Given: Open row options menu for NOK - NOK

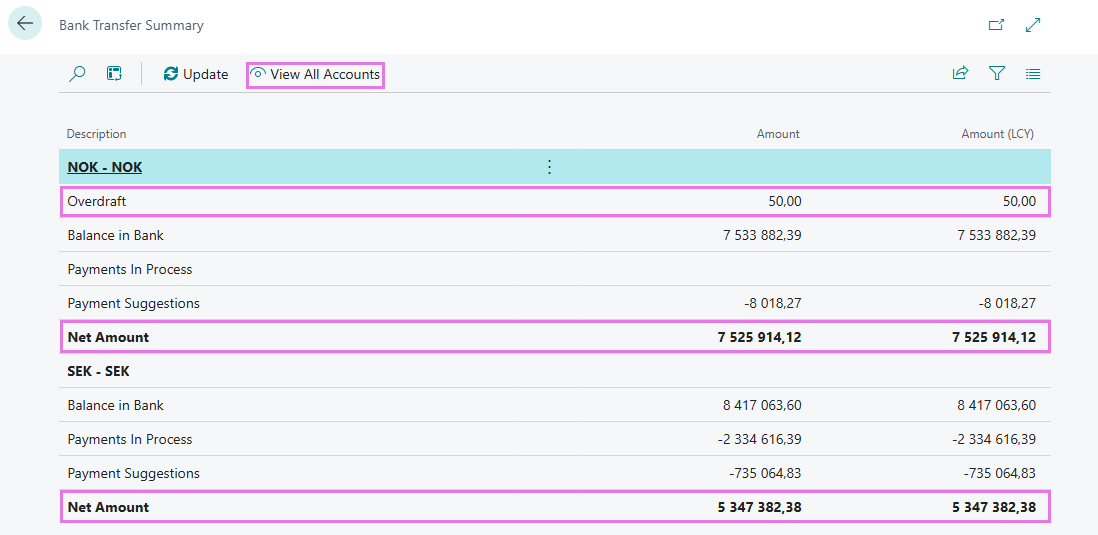Looking at the screenshot, I should click(x=549, y=167).
